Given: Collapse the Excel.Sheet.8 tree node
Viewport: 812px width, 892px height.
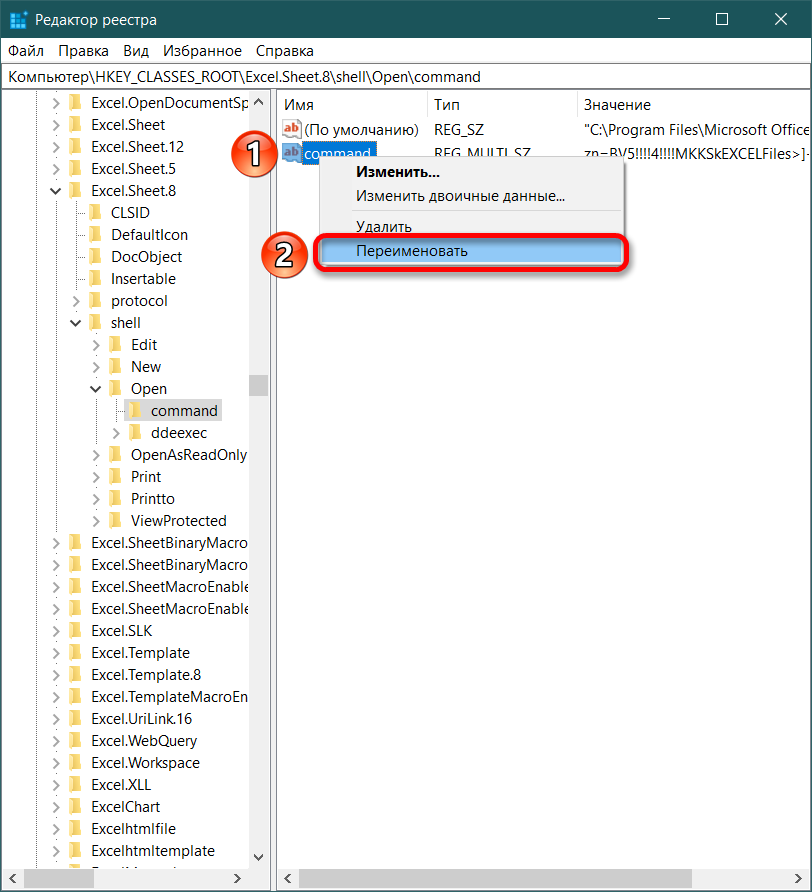Looking at the screenshot, I should tap(56, 190).
